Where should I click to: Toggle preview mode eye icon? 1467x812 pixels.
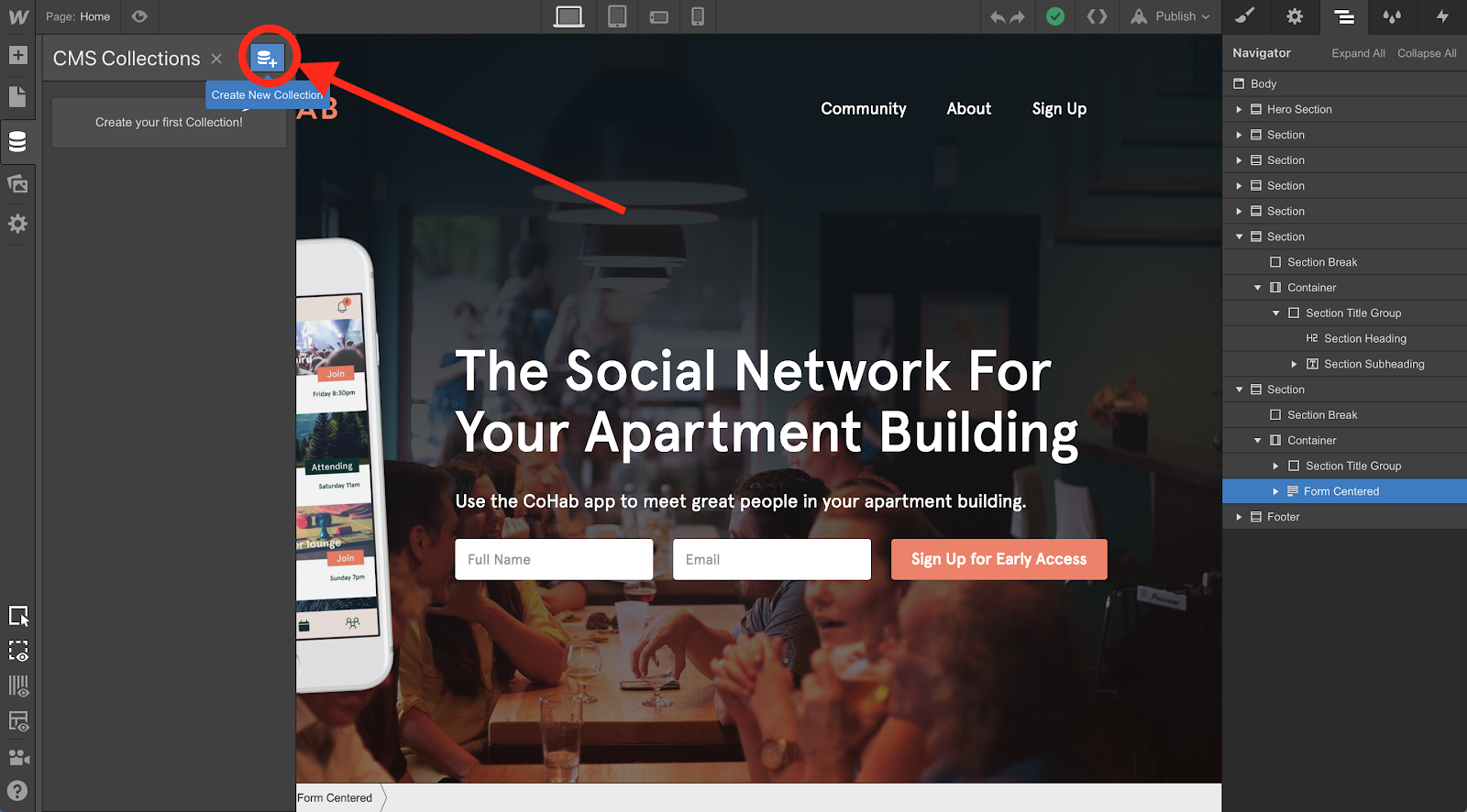point(139,16)
